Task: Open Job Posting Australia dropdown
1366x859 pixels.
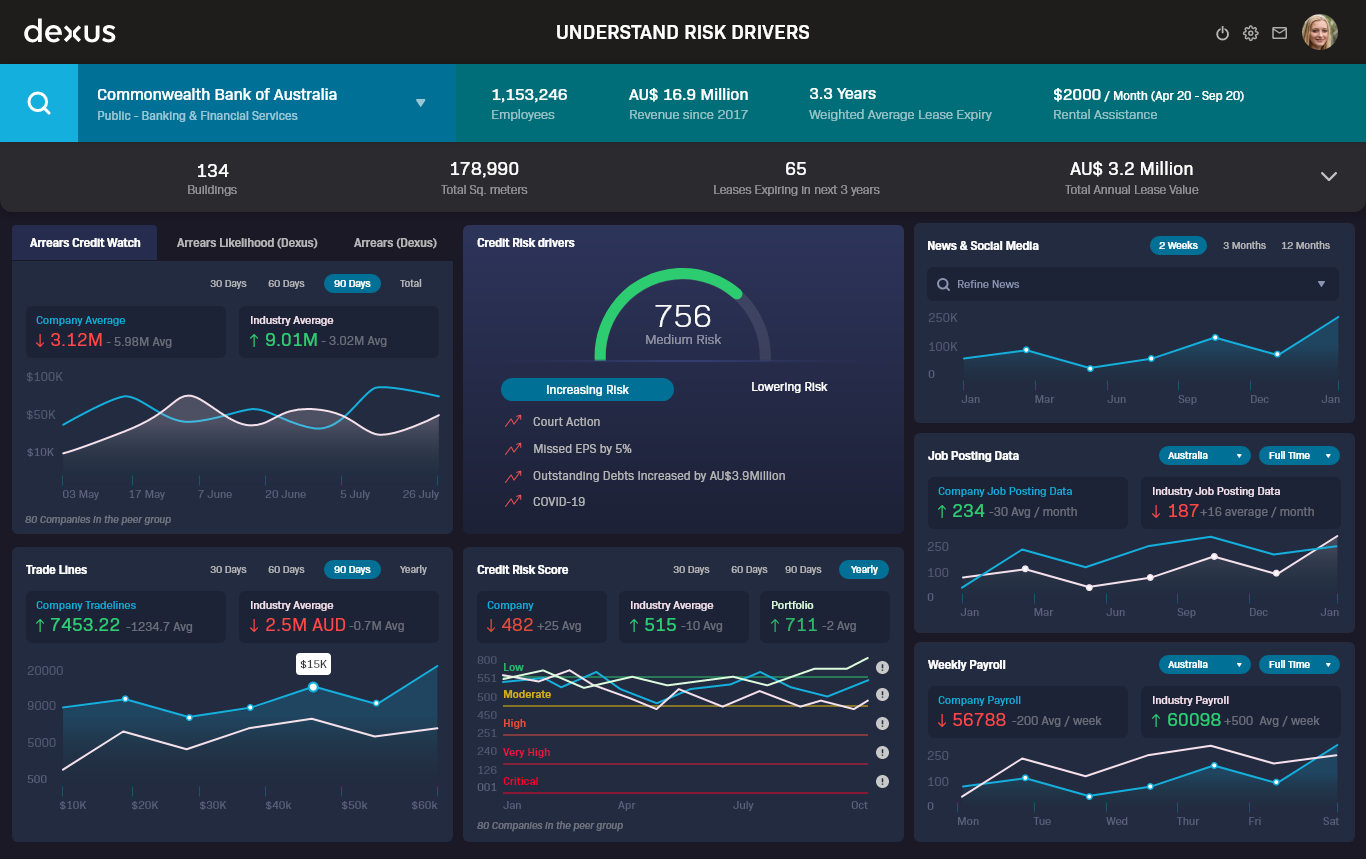Action: [x=1205, y=455]
